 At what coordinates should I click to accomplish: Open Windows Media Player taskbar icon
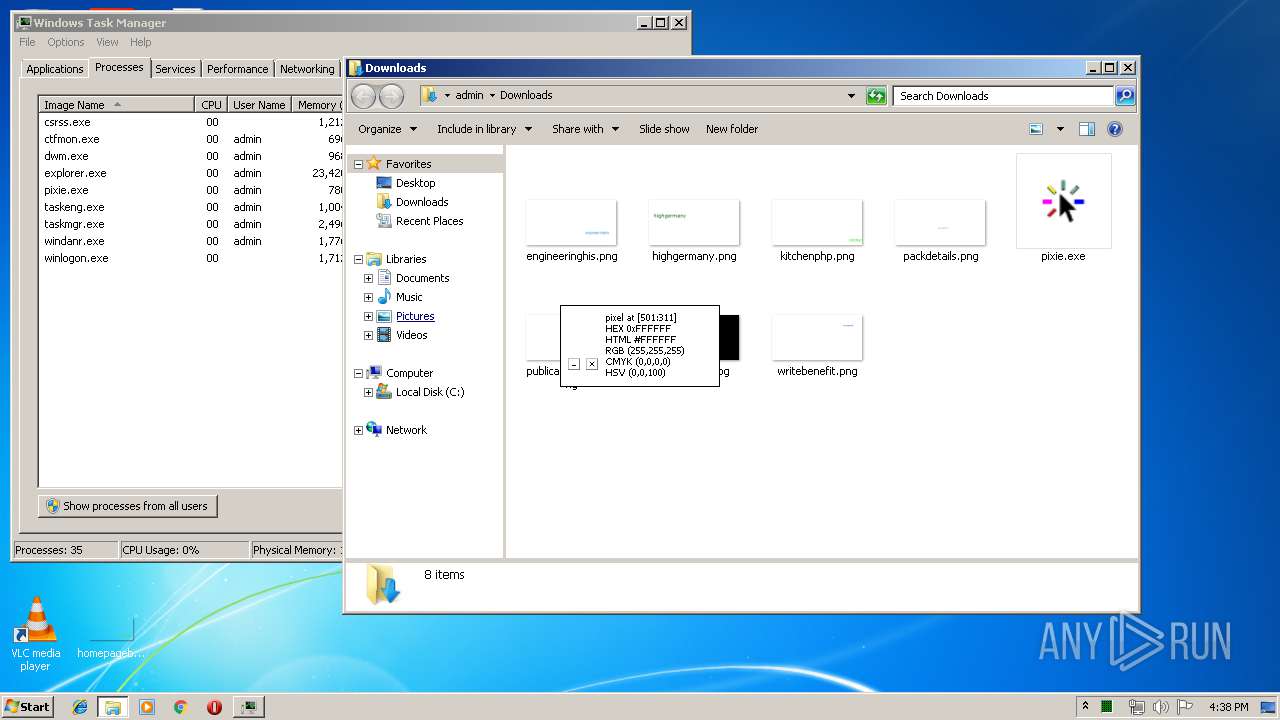[x=147, y=707]
